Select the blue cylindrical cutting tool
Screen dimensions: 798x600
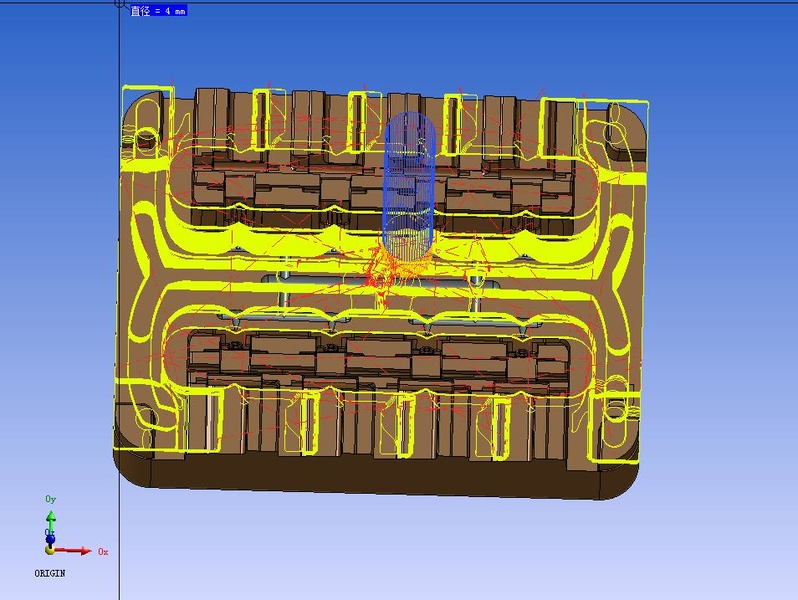pos(410,185)
